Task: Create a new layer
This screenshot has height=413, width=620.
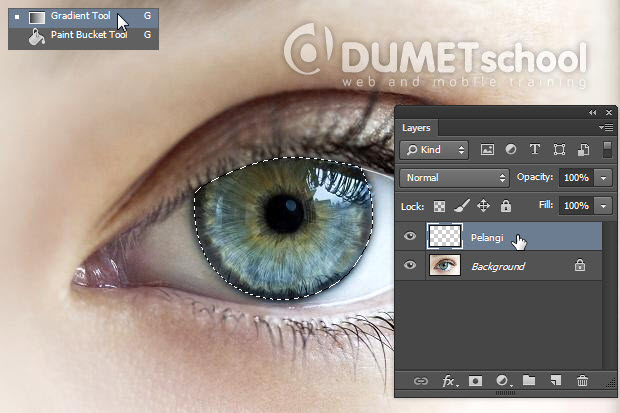Action: click(556, 381)
